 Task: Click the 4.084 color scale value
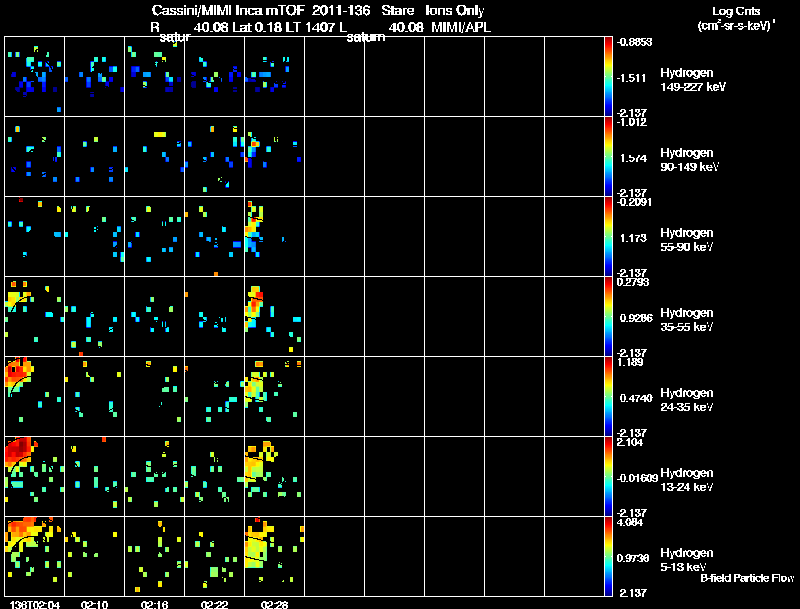(630, 522)
